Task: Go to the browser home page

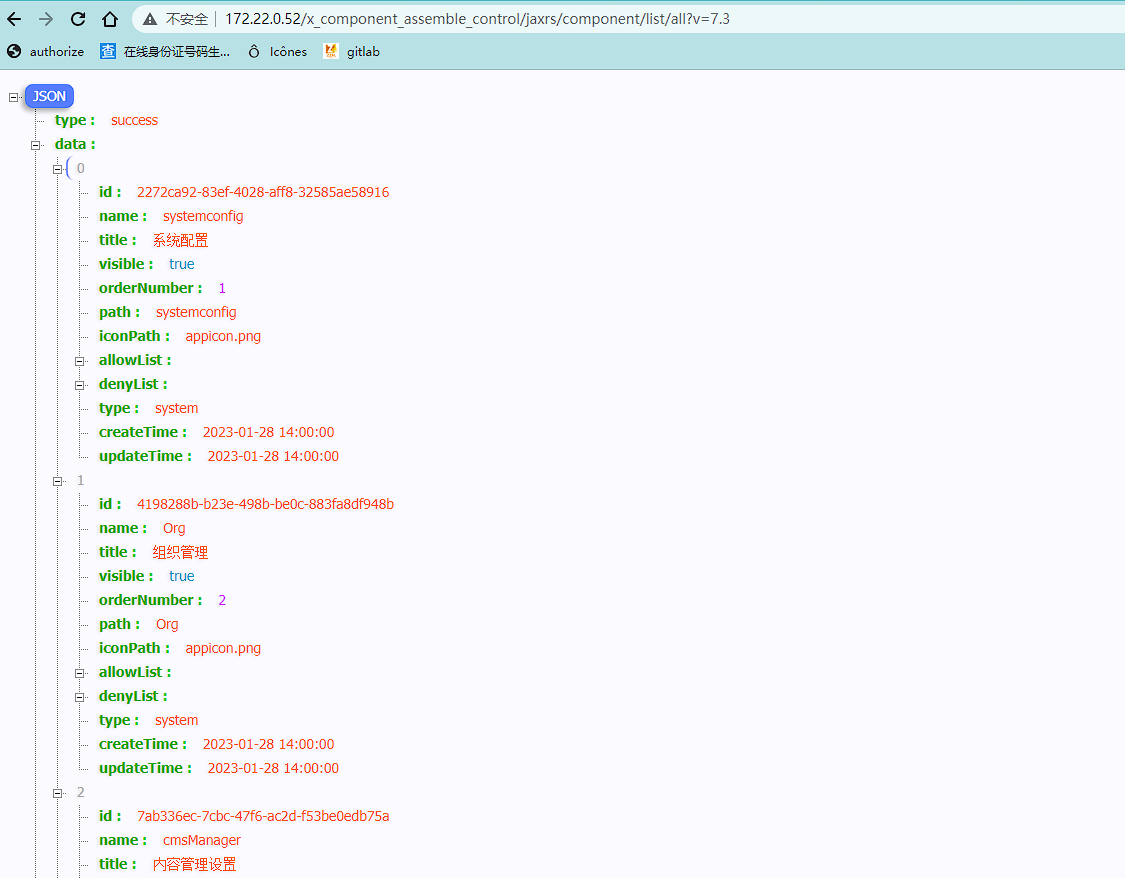Action: (x=110, y=19)
